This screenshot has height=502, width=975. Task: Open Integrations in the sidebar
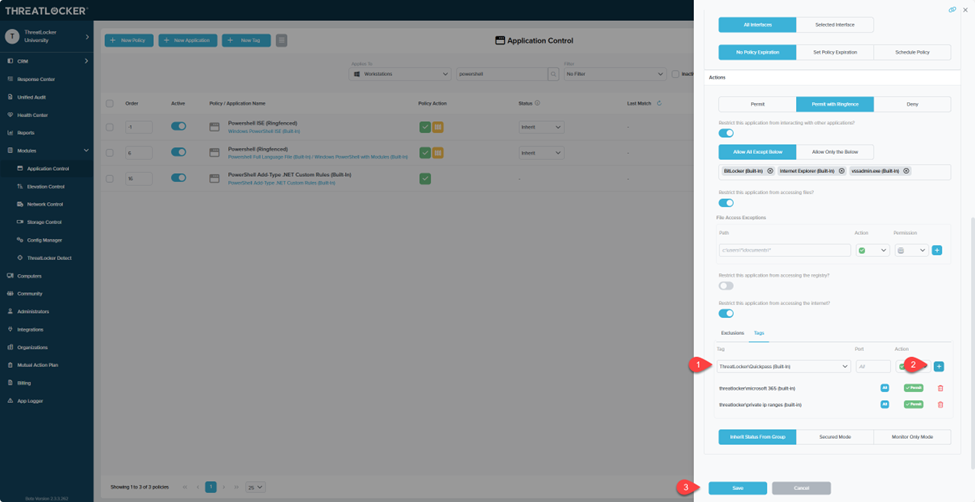click(x=30, y=329)
